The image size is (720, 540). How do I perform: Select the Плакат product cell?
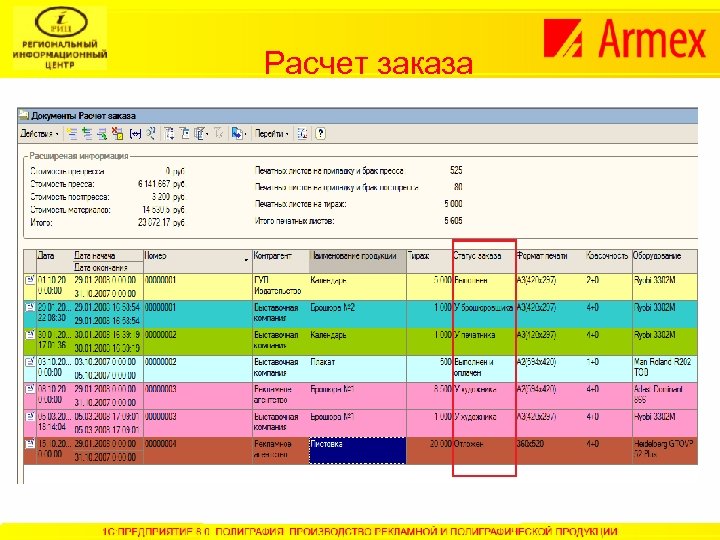tap(358, 369)
